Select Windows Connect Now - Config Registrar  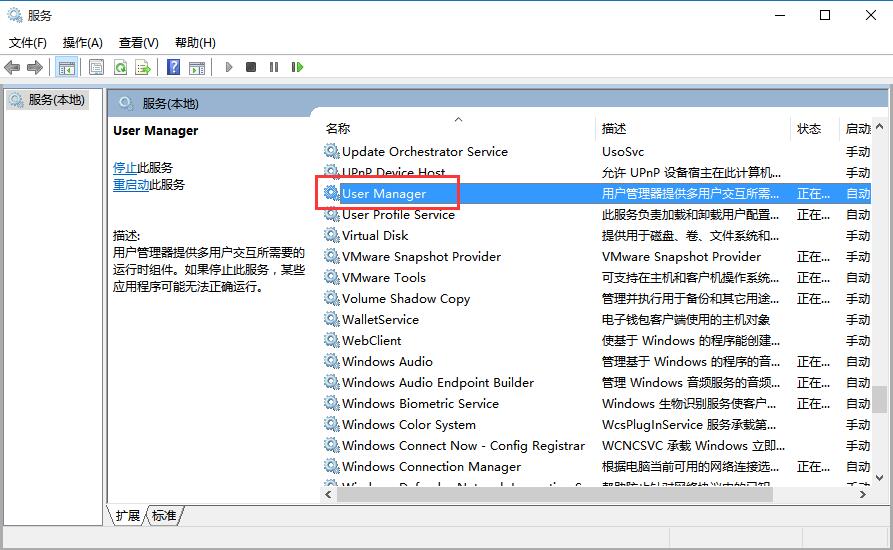[463, 446]
